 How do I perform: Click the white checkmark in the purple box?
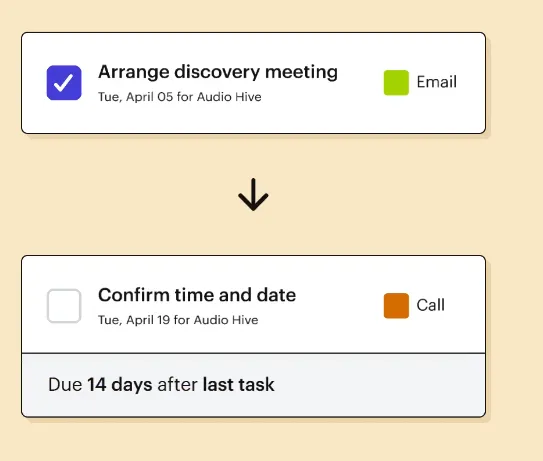coord(63,83)
